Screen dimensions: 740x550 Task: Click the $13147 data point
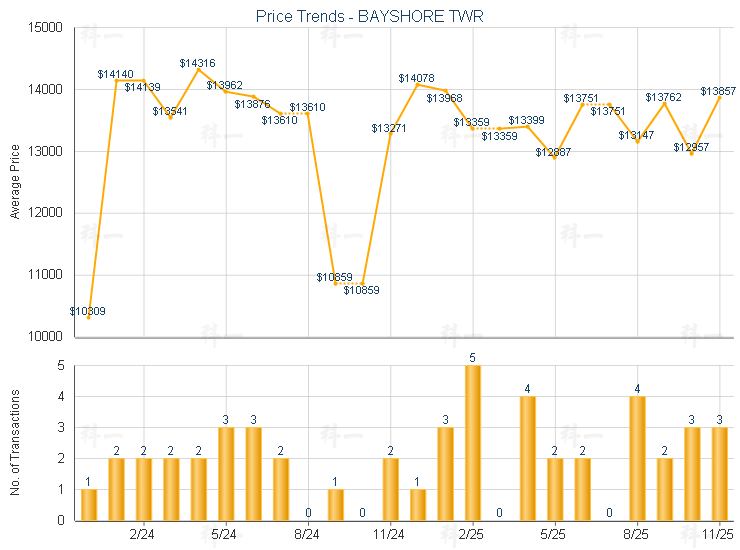[637, 141]
